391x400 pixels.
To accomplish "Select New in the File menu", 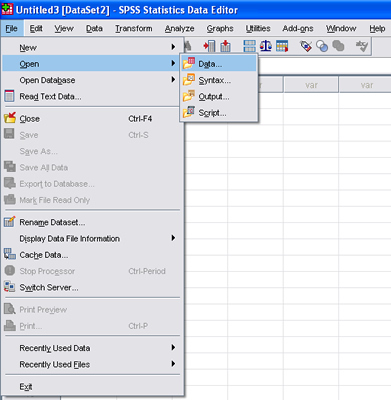I will [x=92, y=47].
